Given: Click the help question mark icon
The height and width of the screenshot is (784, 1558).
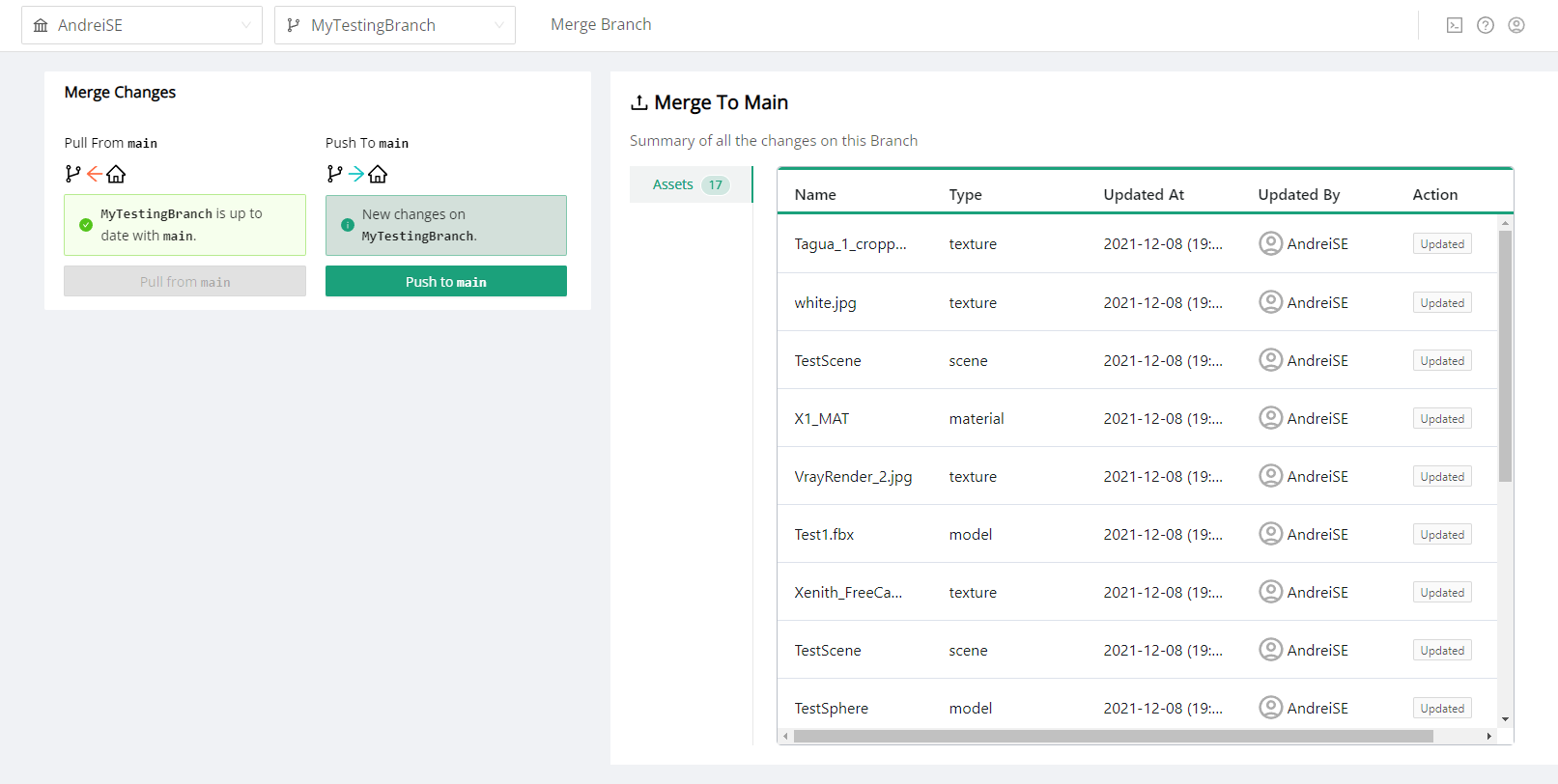Looking at the screenshot, I should click(1486, 25).
